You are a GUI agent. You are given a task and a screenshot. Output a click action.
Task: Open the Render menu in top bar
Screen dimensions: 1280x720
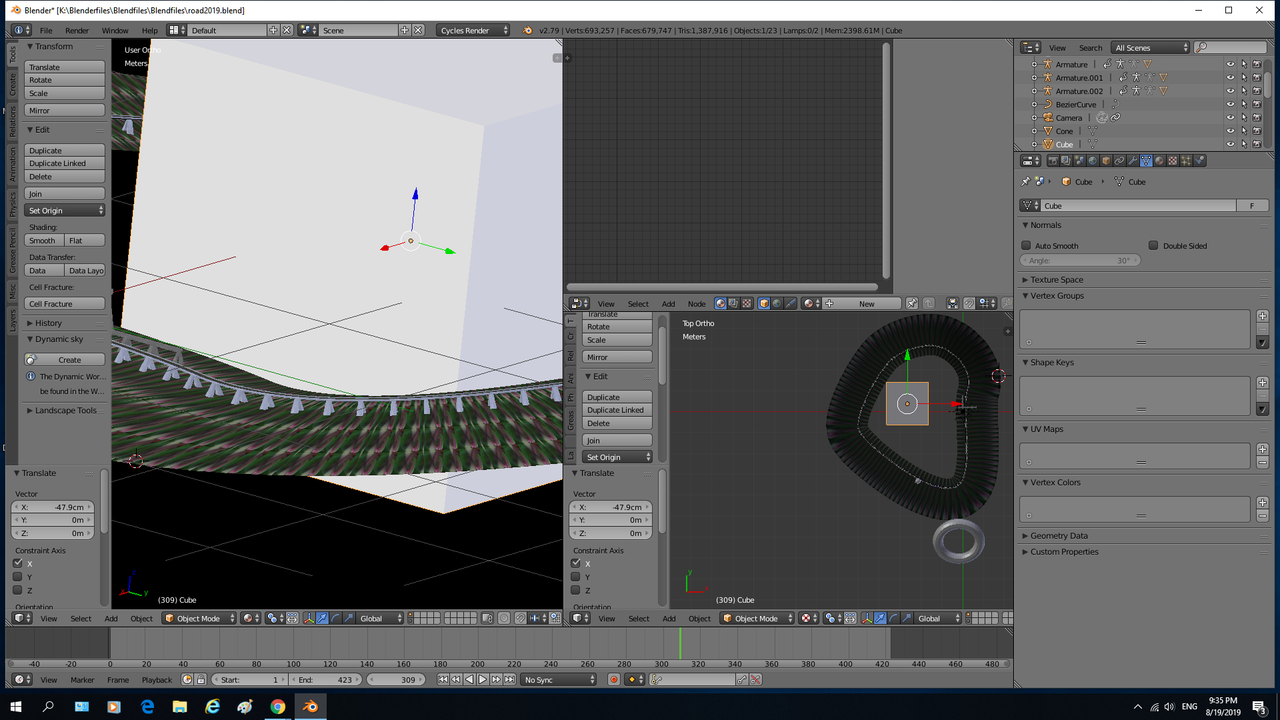[x=77, y=30]
